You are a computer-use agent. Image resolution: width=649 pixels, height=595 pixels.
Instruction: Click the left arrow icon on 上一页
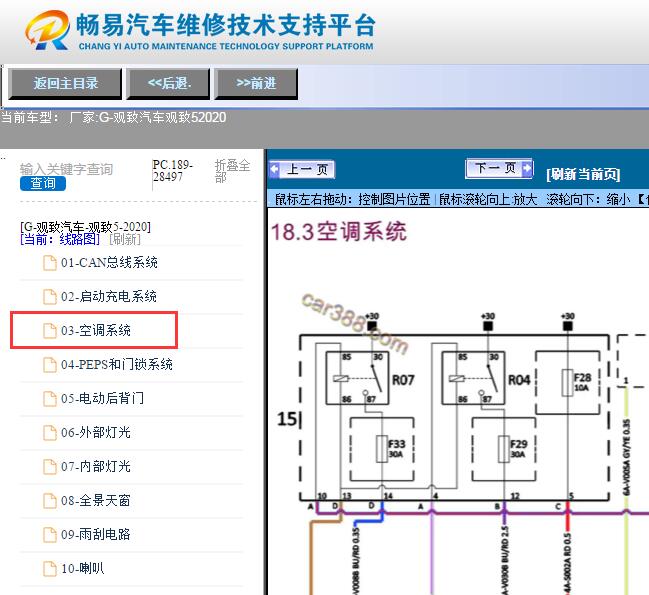tap(275, 169)
